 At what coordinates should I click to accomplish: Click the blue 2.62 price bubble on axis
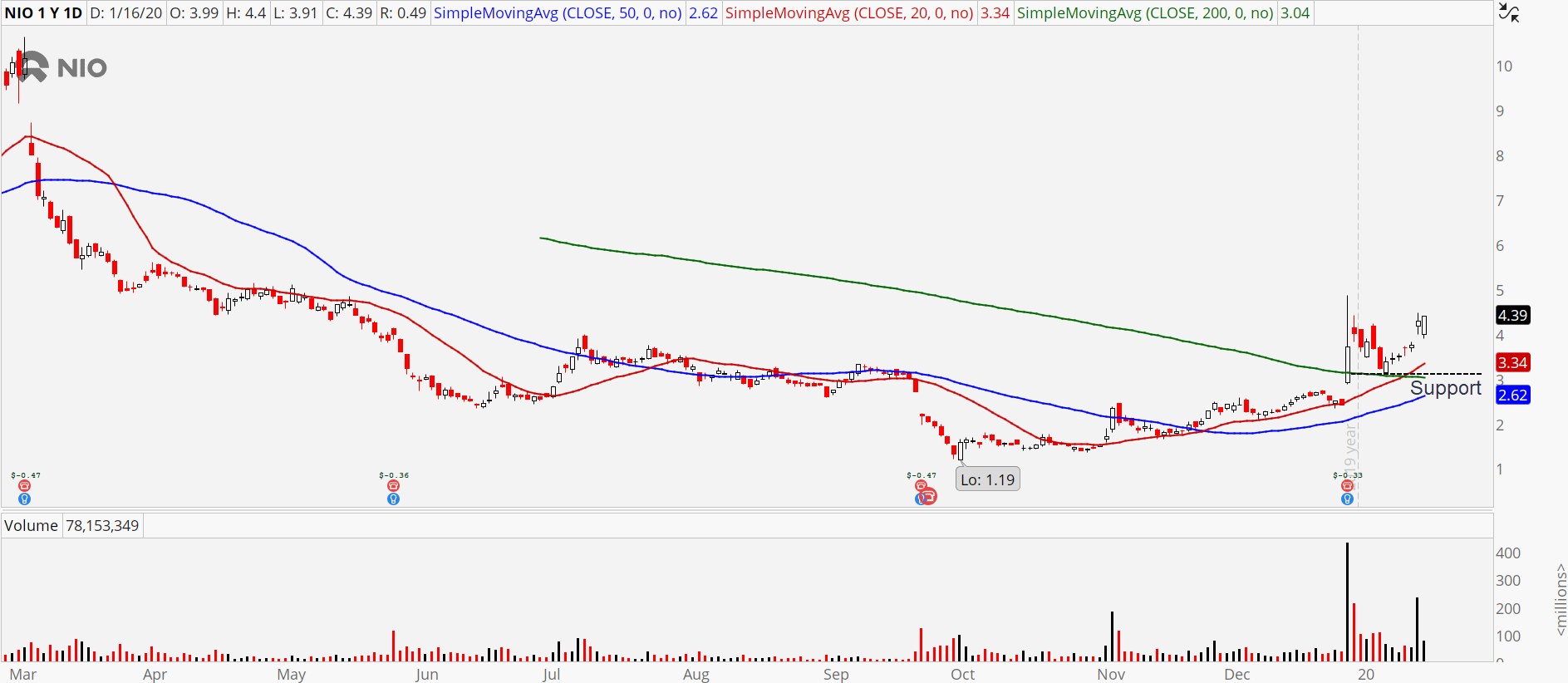[1512, 395]
